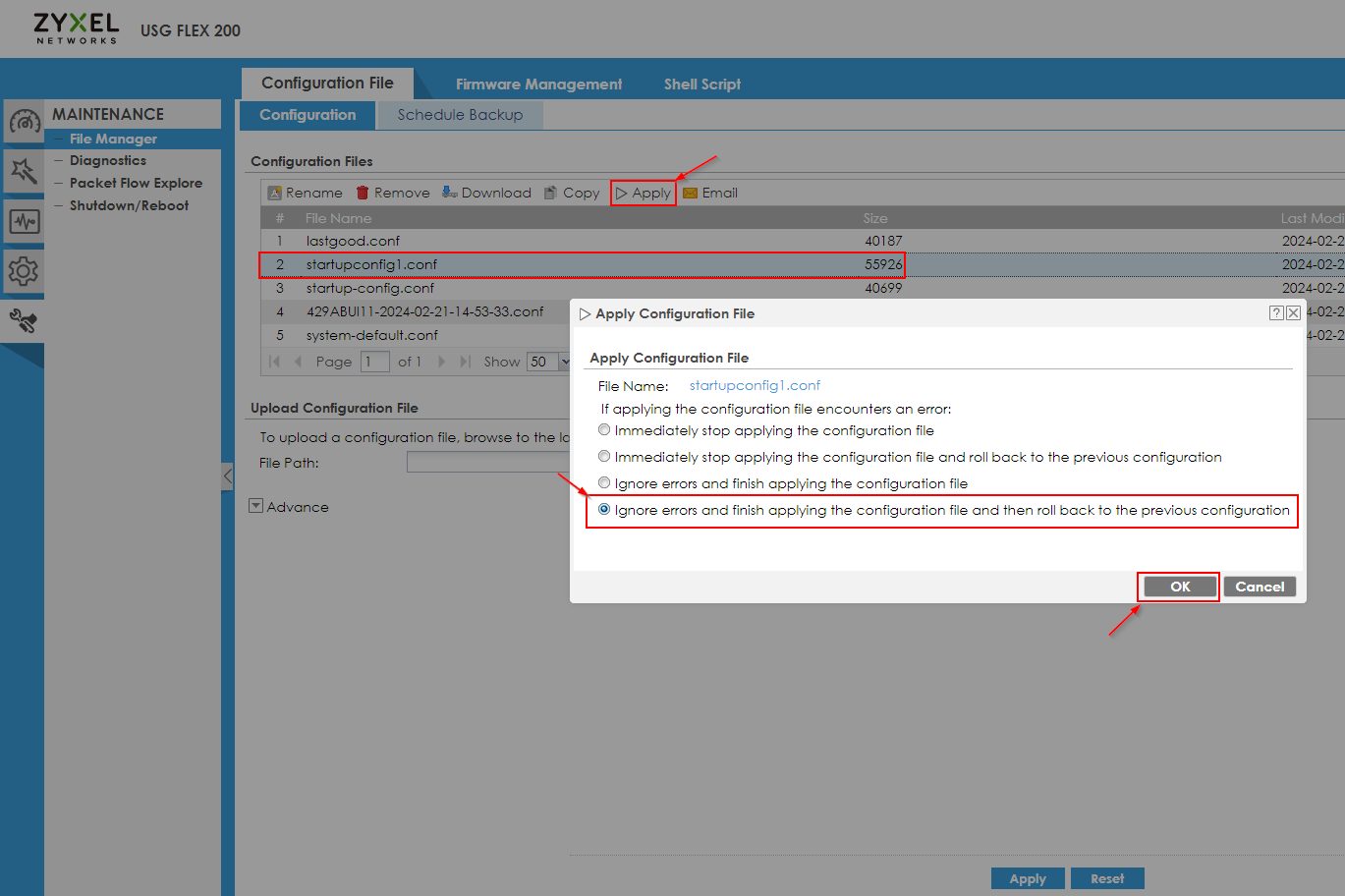Screen dimensions: 1345x896
Task: Open the Monitor panel icon in sidebar
Action: coord(24,221)
